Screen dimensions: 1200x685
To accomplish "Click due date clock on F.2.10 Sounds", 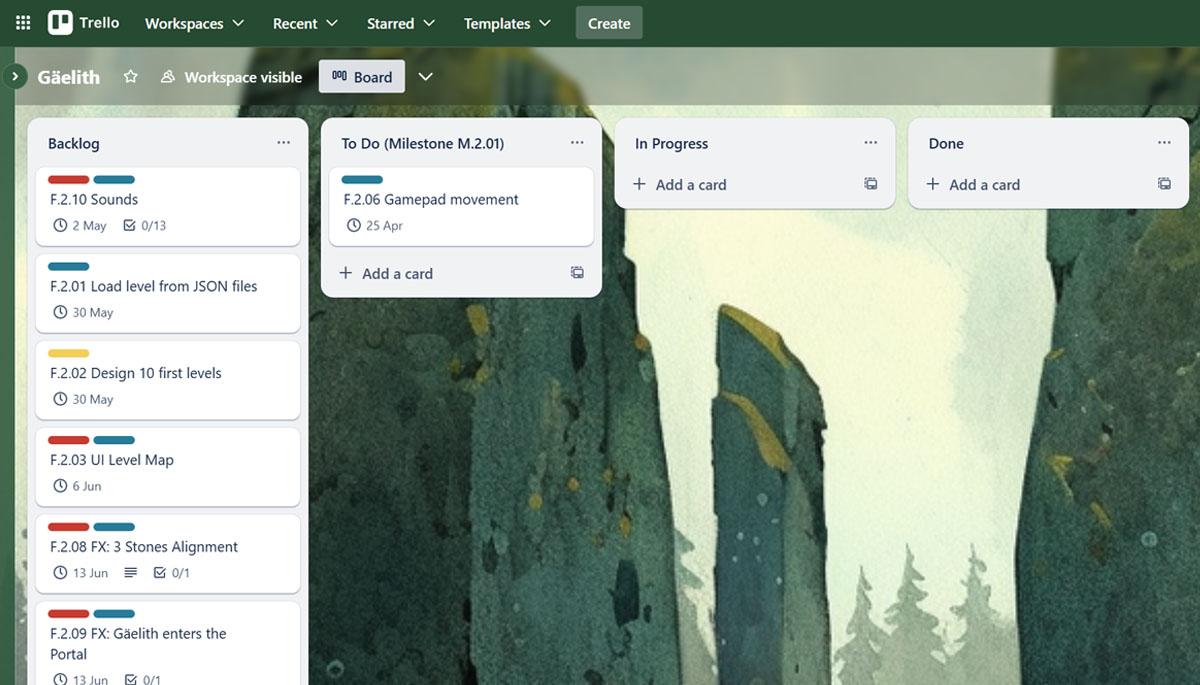I will [x=60, y=226].
